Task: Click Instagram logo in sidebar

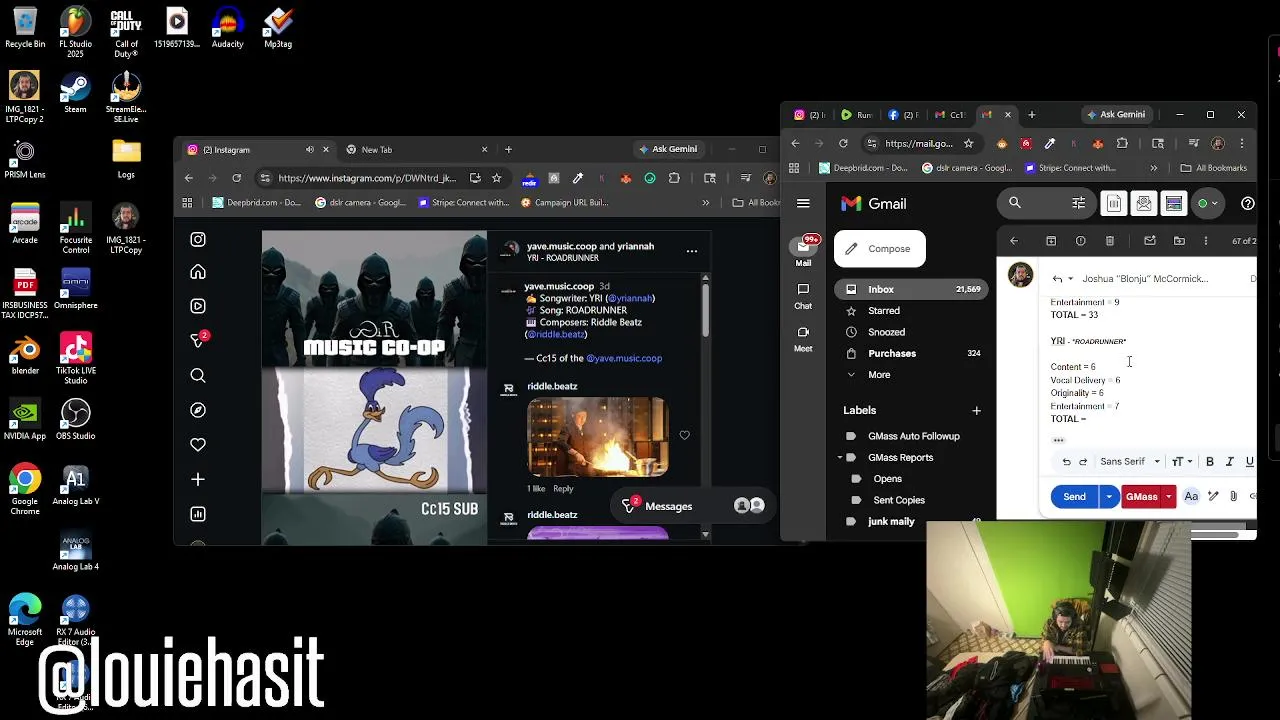Action: (198, 239)
